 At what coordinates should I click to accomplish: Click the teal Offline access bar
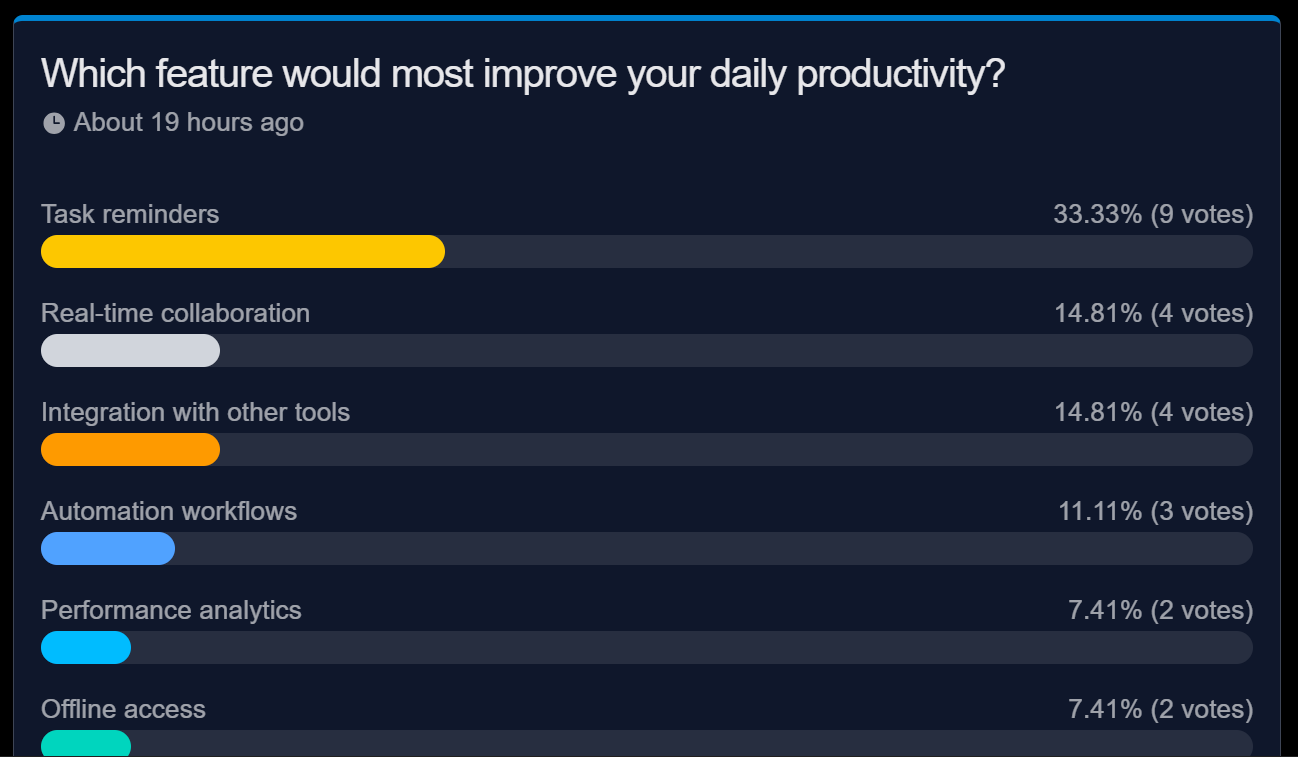(x=85, y=744)
